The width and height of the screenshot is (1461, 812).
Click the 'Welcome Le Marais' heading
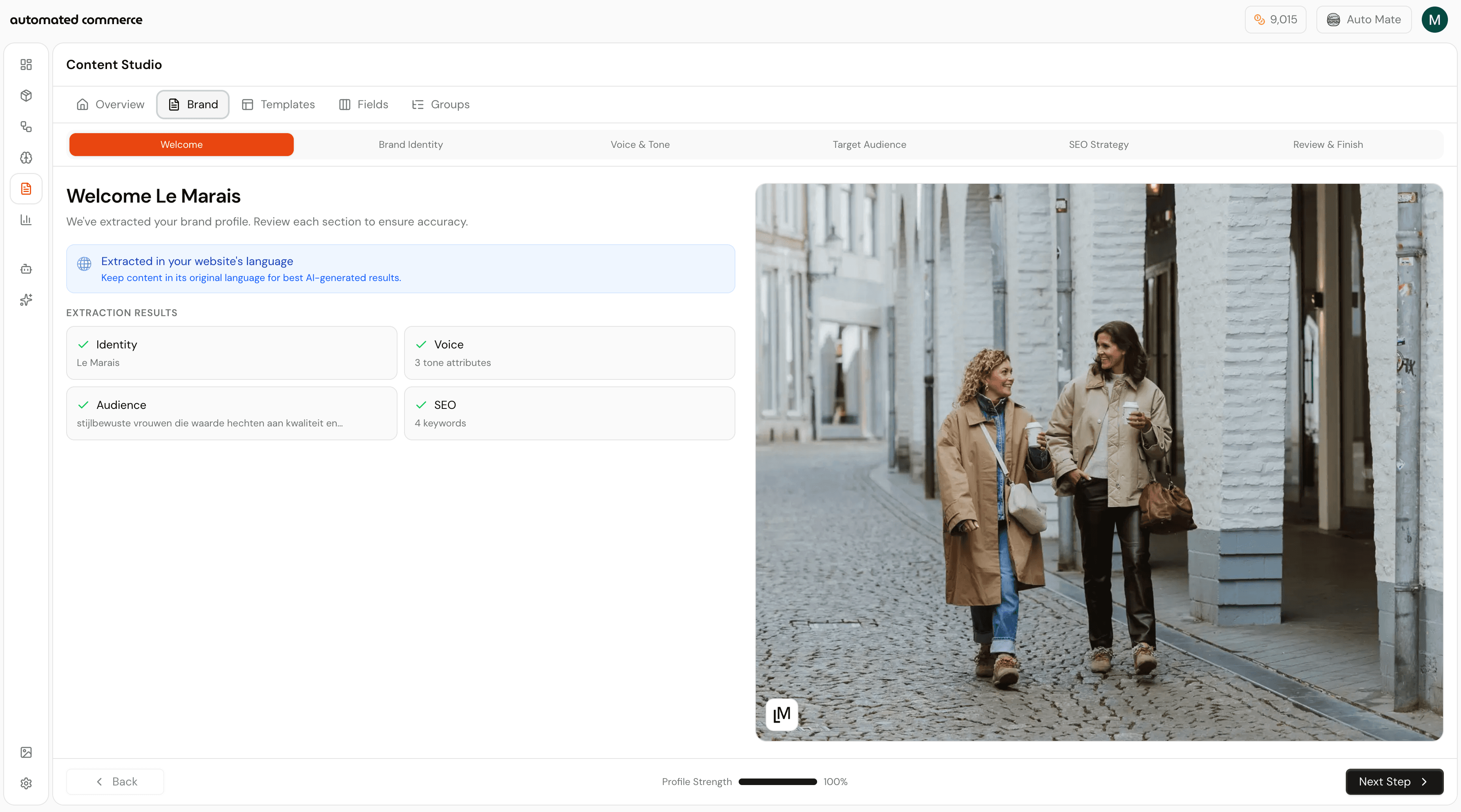(x=153, y=196)
